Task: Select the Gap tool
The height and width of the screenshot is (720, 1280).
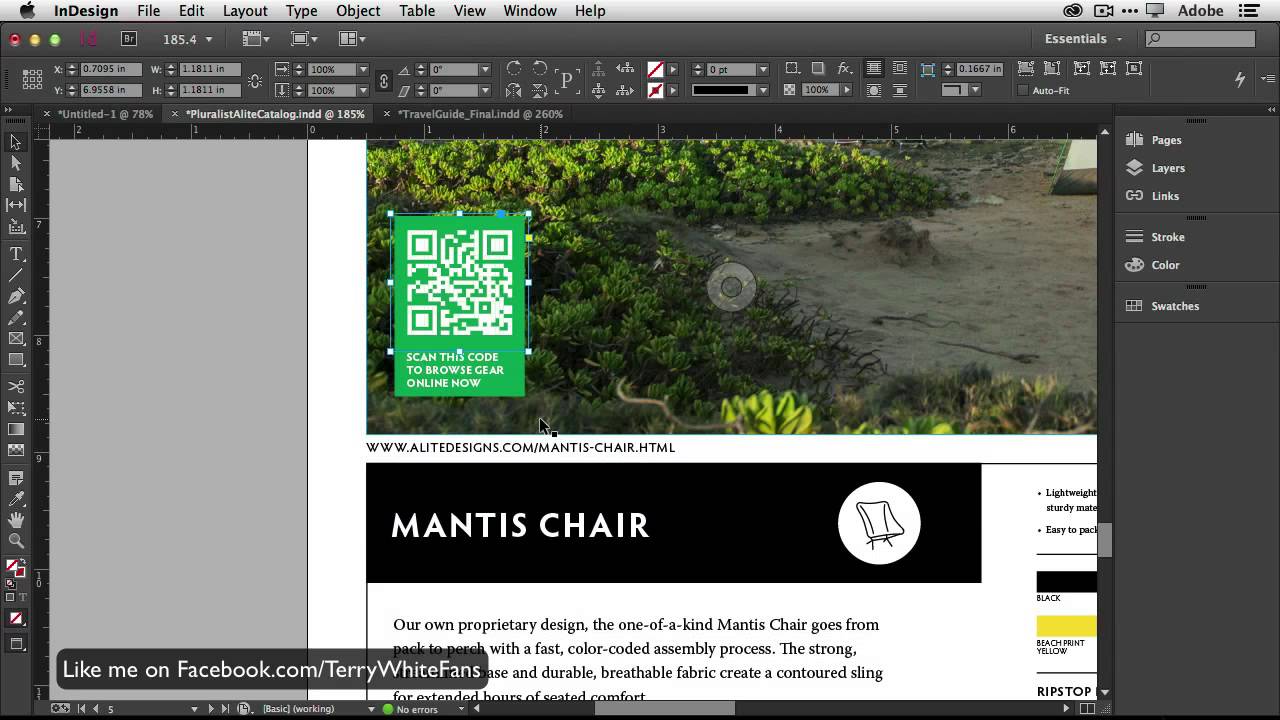Action: coord(16,205)
